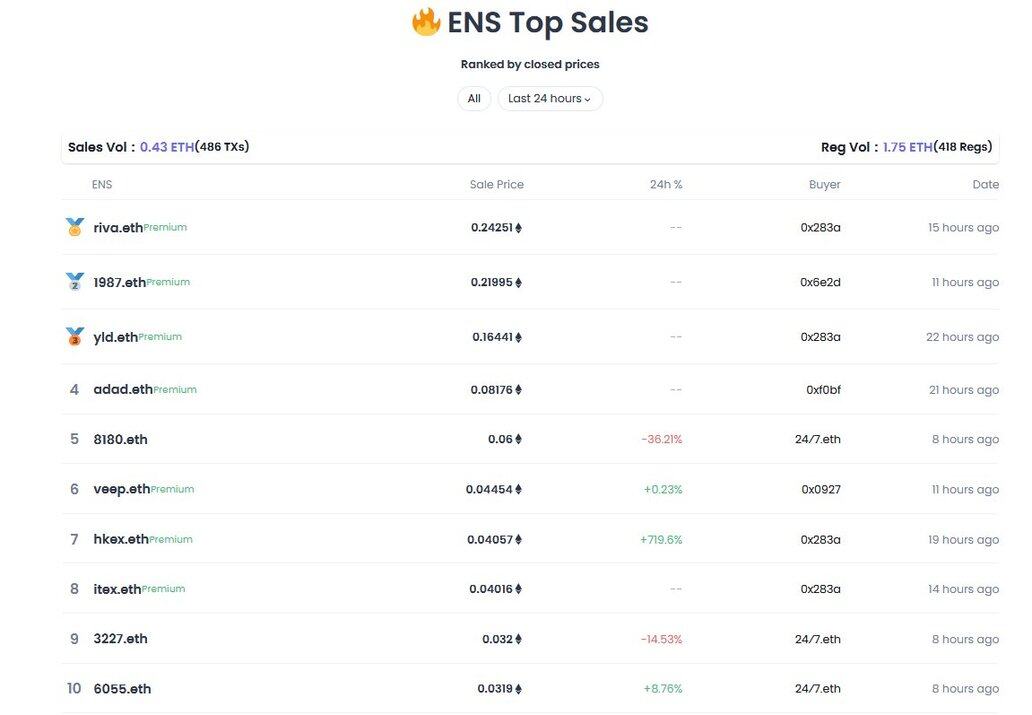Open the riva.eth domain link
The width and height of the screenshot is (1032, 715).
pyautogui.click(x=118, y=227)
